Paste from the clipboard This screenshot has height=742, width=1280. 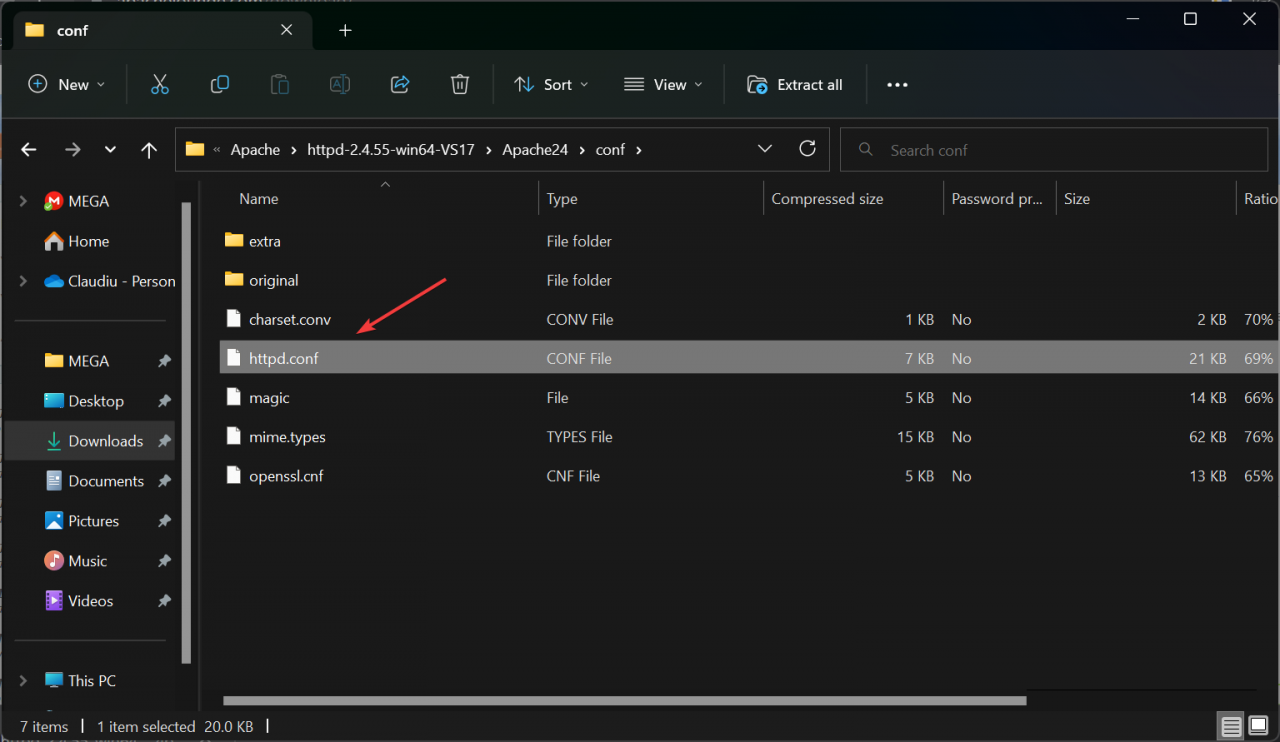[280, 84]
